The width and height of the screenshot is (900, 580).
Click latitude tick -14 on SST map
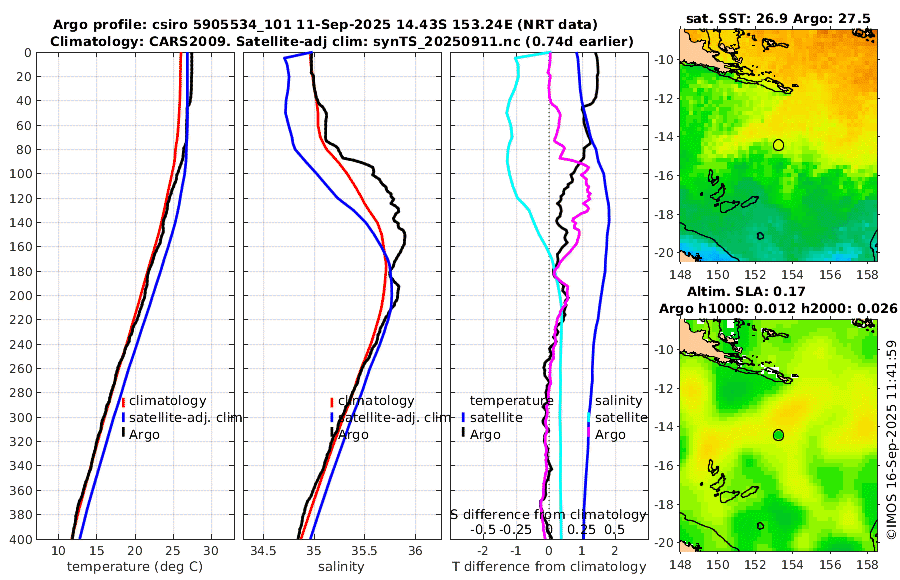(x=664, y=137)
